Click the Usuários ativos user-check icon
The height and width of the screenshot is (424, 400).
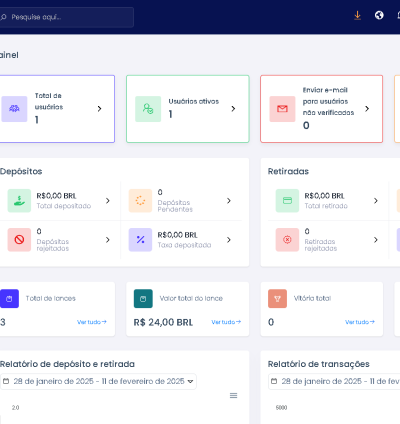click(148, 109)
